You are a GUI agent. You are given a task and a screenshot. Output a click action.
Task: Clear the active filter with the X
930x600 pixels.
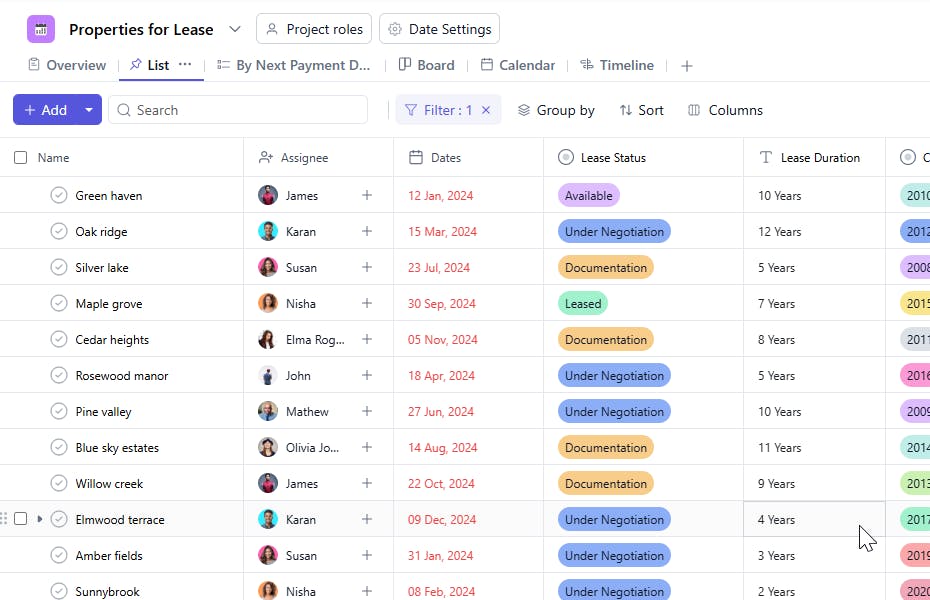(x=486, y=110)
